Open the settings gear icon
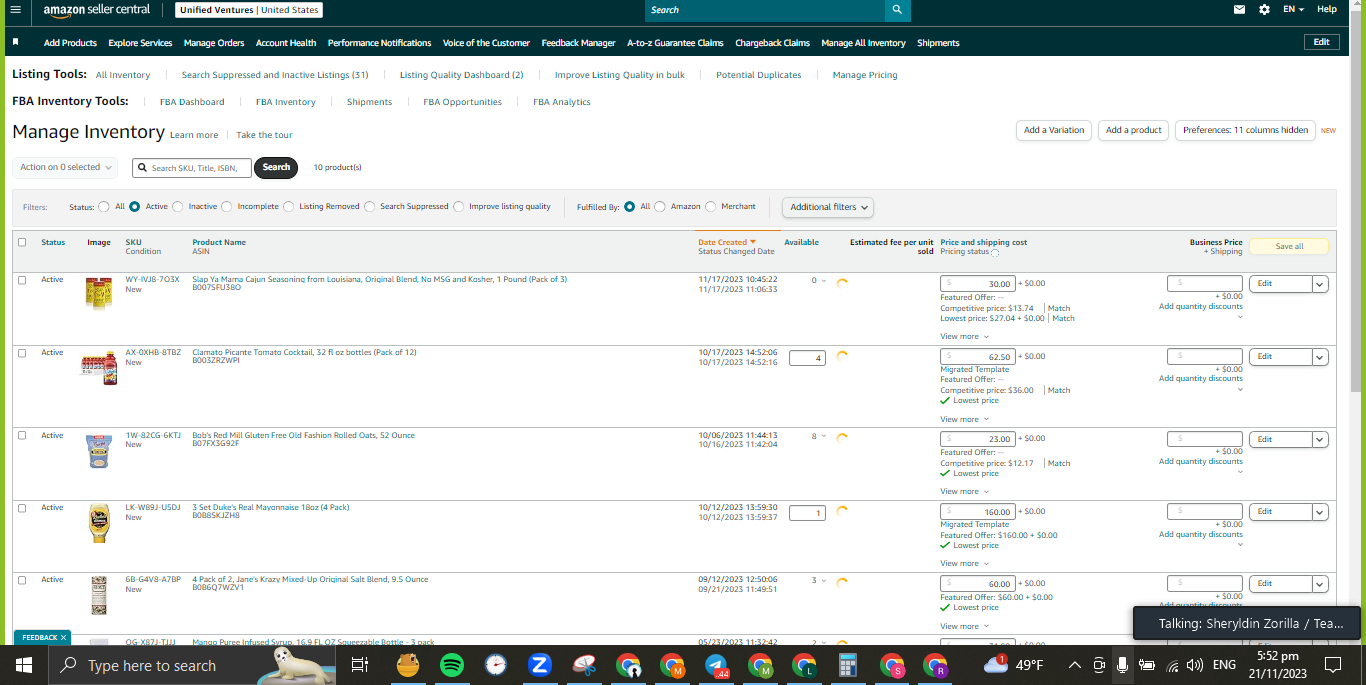The image size is (1366, 685). (x=1264, y=9)
